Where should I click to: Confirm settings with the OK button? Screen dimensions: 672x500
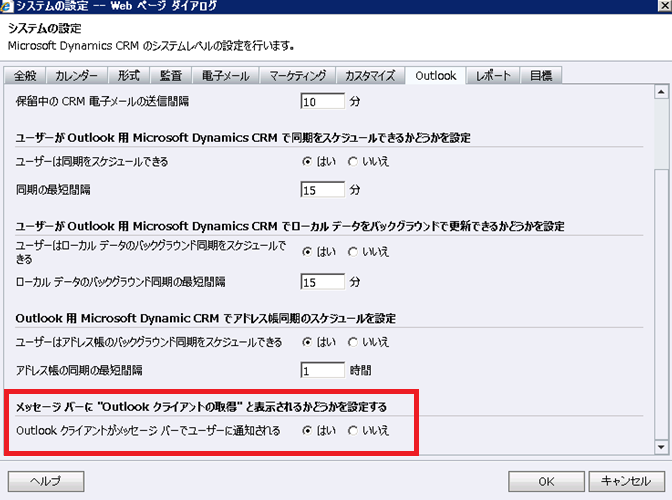(x=546, y=481)
